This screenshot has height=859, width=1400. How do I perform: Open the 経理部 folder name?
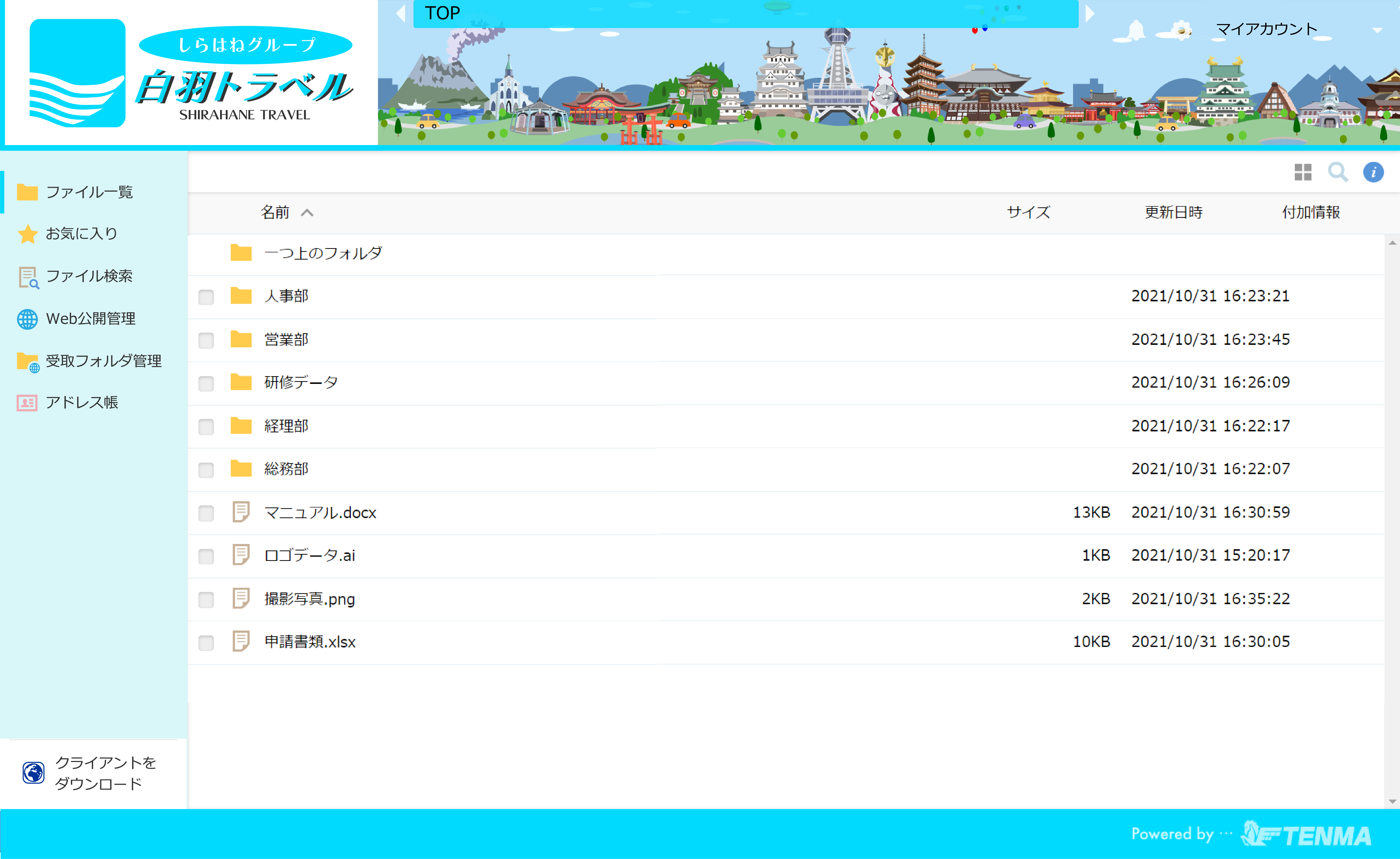pos(286,426)
